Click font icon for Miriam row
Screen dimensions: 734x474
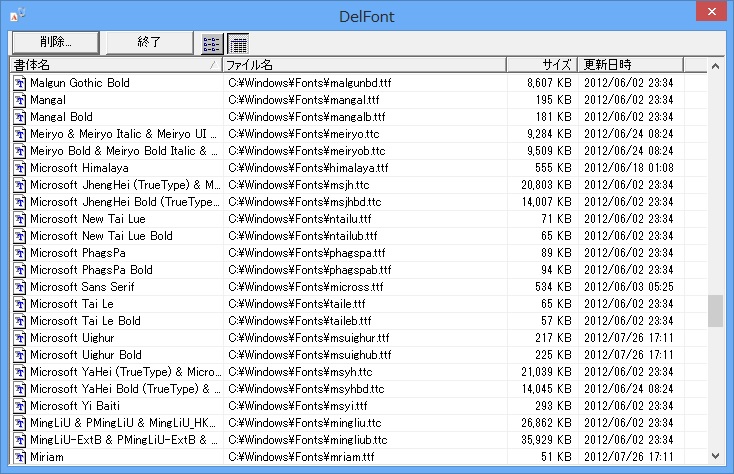click(20, 457)
